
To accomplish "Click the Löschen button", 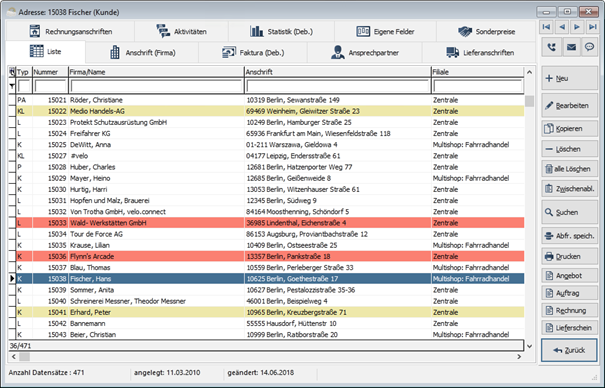I will coord(570,149).
